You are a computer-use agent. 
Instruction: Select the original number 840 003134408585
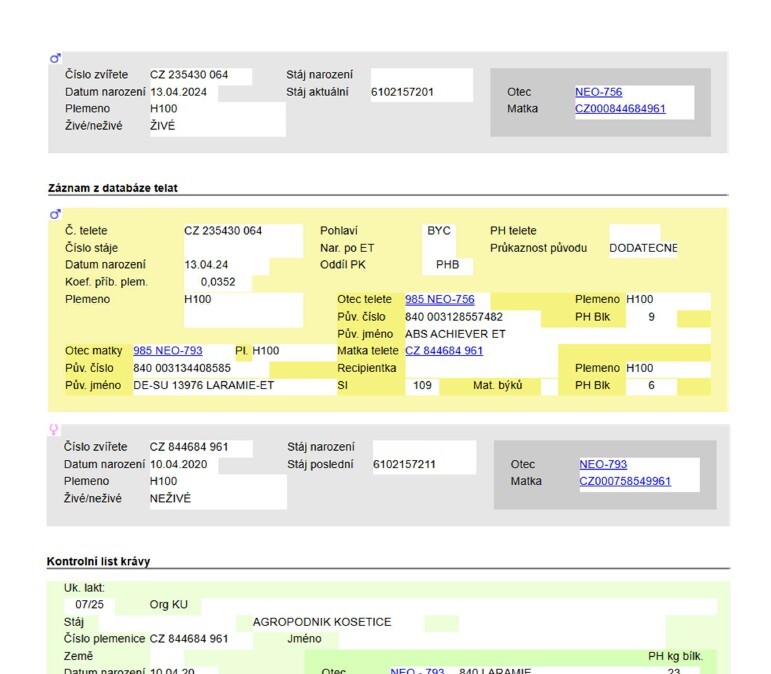(x=182, y=368)
